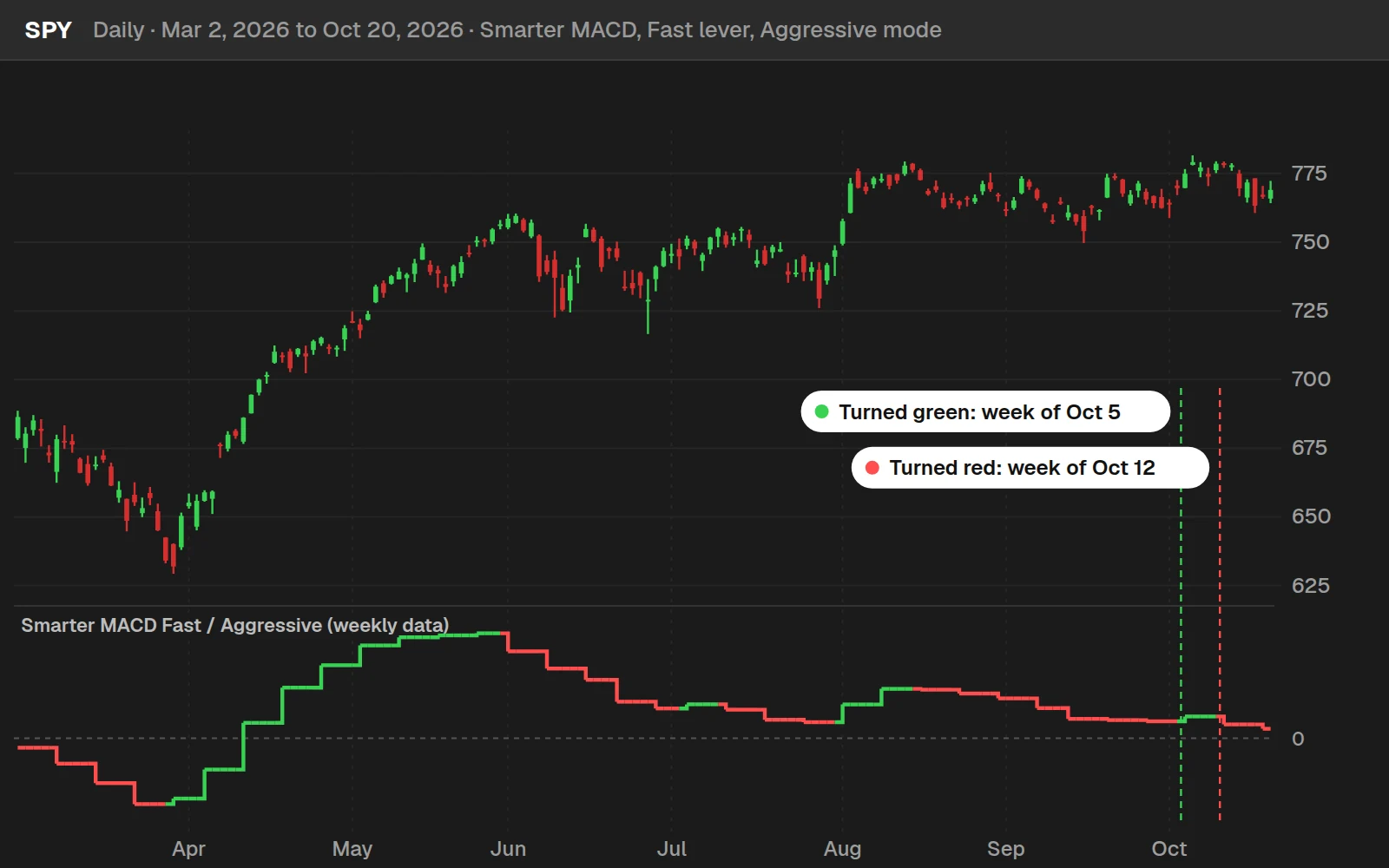Screen dimensions: 1389x868
Task: Click the 650 price axis label
Action: 1311,516
